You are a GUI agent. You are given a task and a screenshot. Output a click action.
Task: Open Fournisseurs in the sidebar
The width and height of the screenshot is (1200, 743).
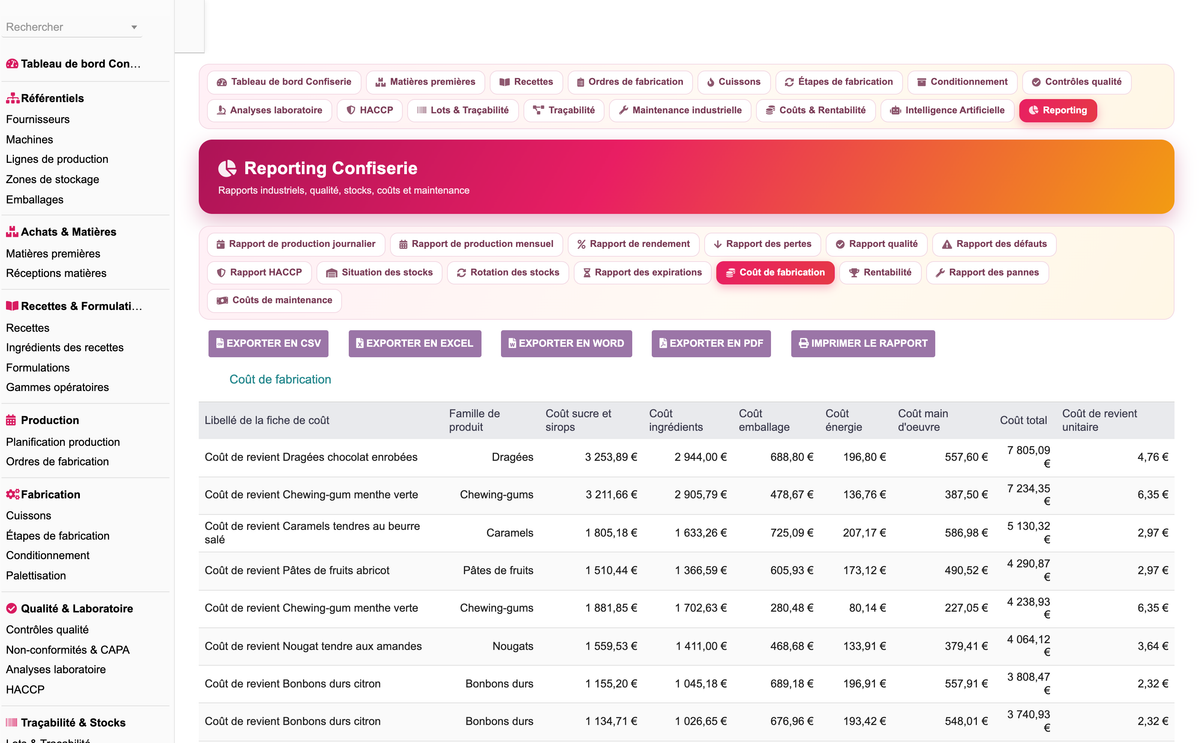[38, 119]
